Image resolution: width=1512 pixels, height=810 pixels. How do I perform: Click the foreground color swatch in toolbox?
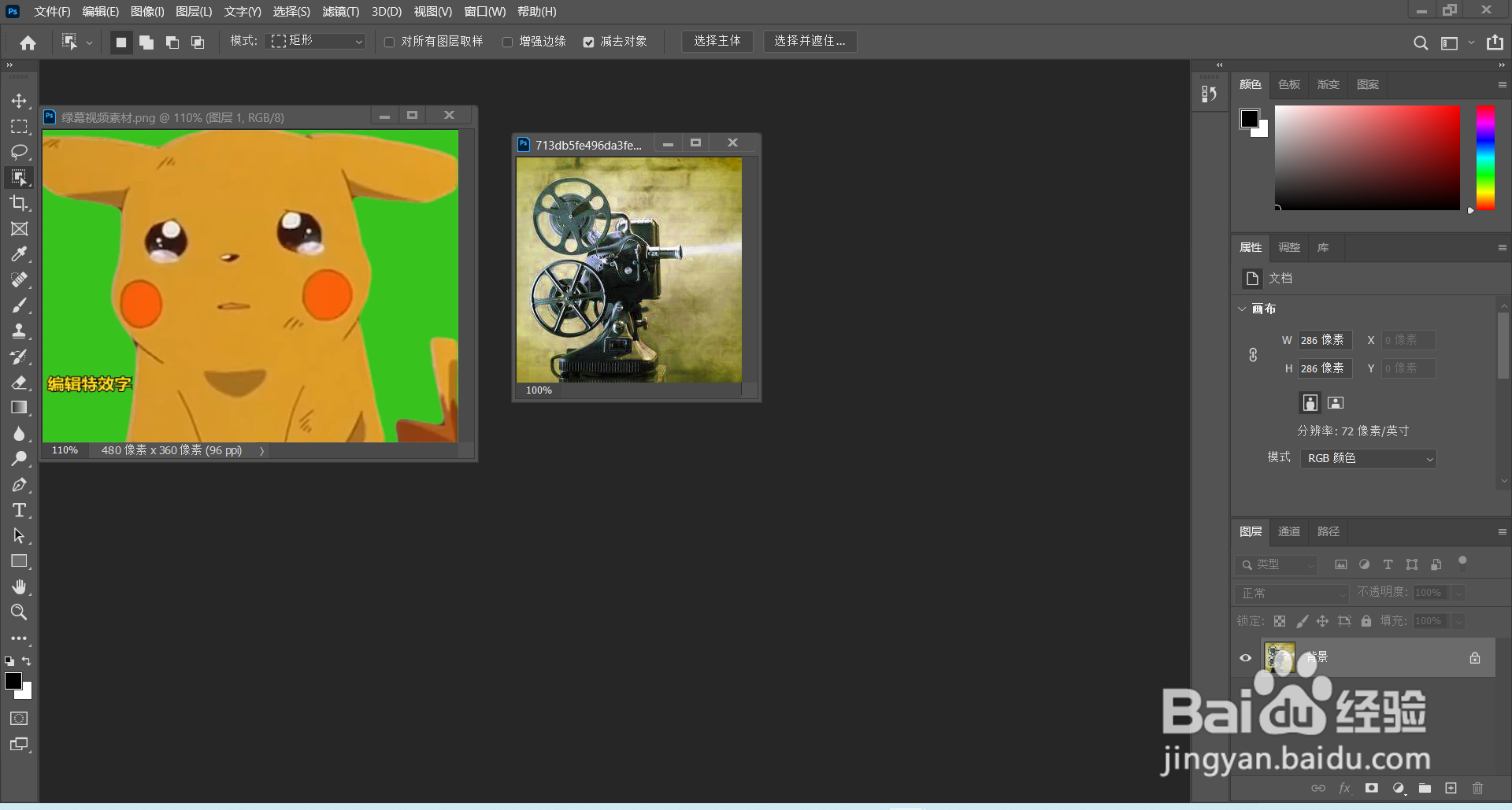13,681
